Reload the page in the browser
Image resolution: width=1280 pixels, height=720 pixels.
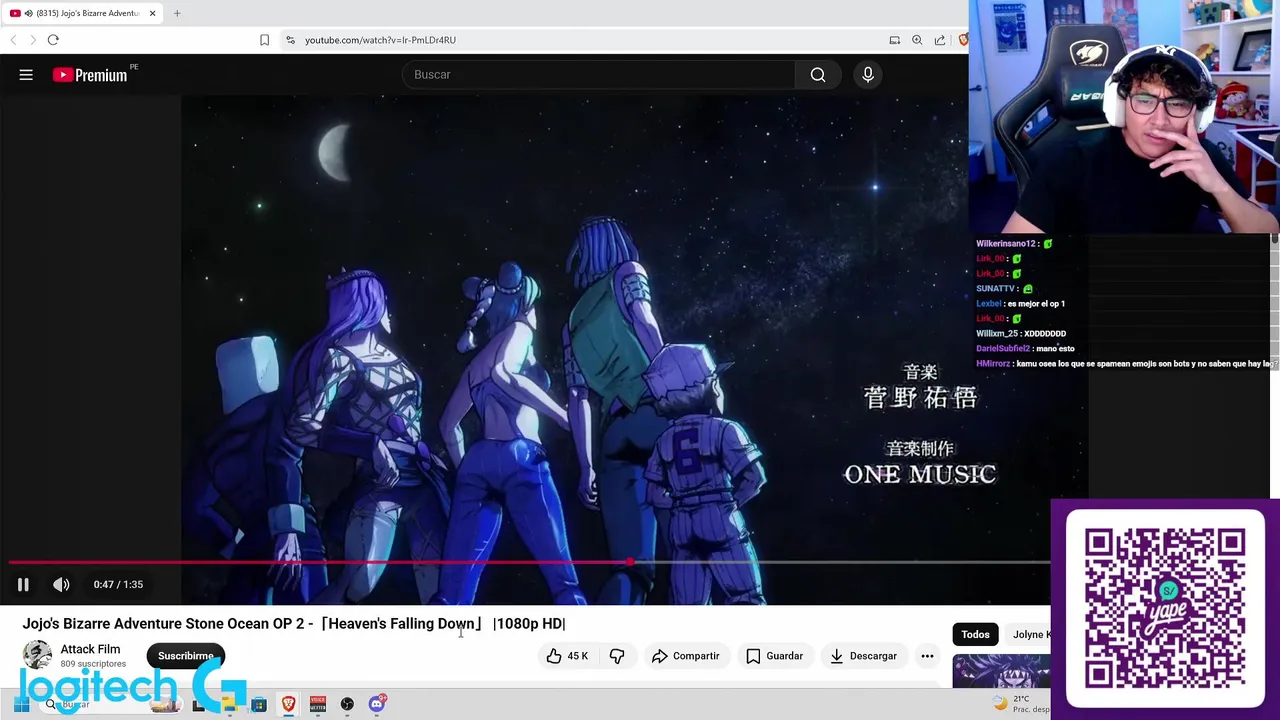[x=53, y=40]
